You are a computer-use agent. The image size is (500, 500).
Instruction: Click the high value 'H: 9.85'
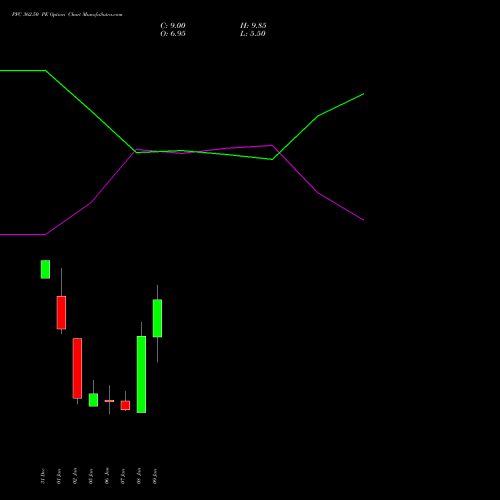pos(253,26)
